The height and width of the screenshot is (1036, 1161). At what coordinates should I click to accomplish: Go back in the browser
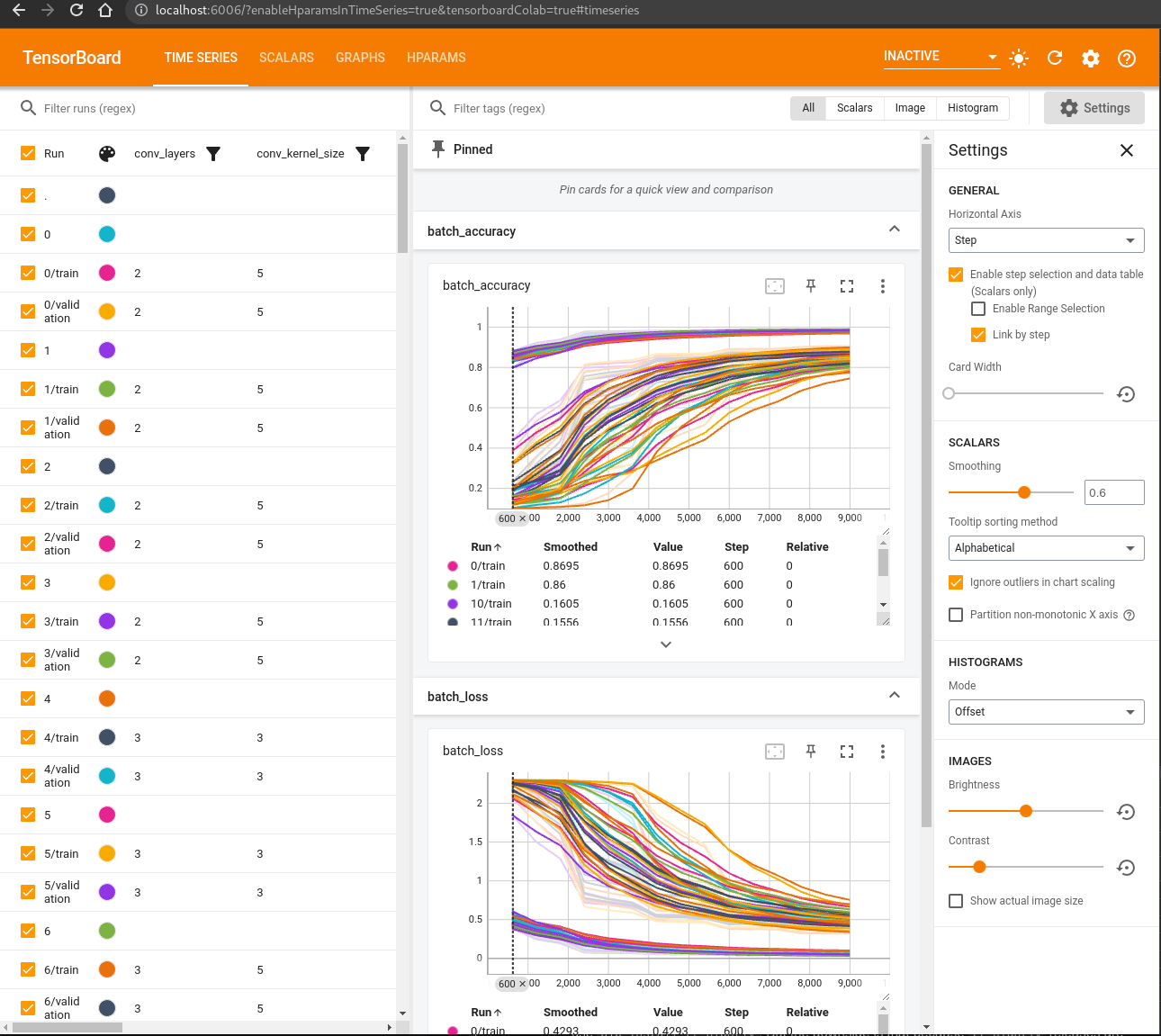click(x=19, y=11)
